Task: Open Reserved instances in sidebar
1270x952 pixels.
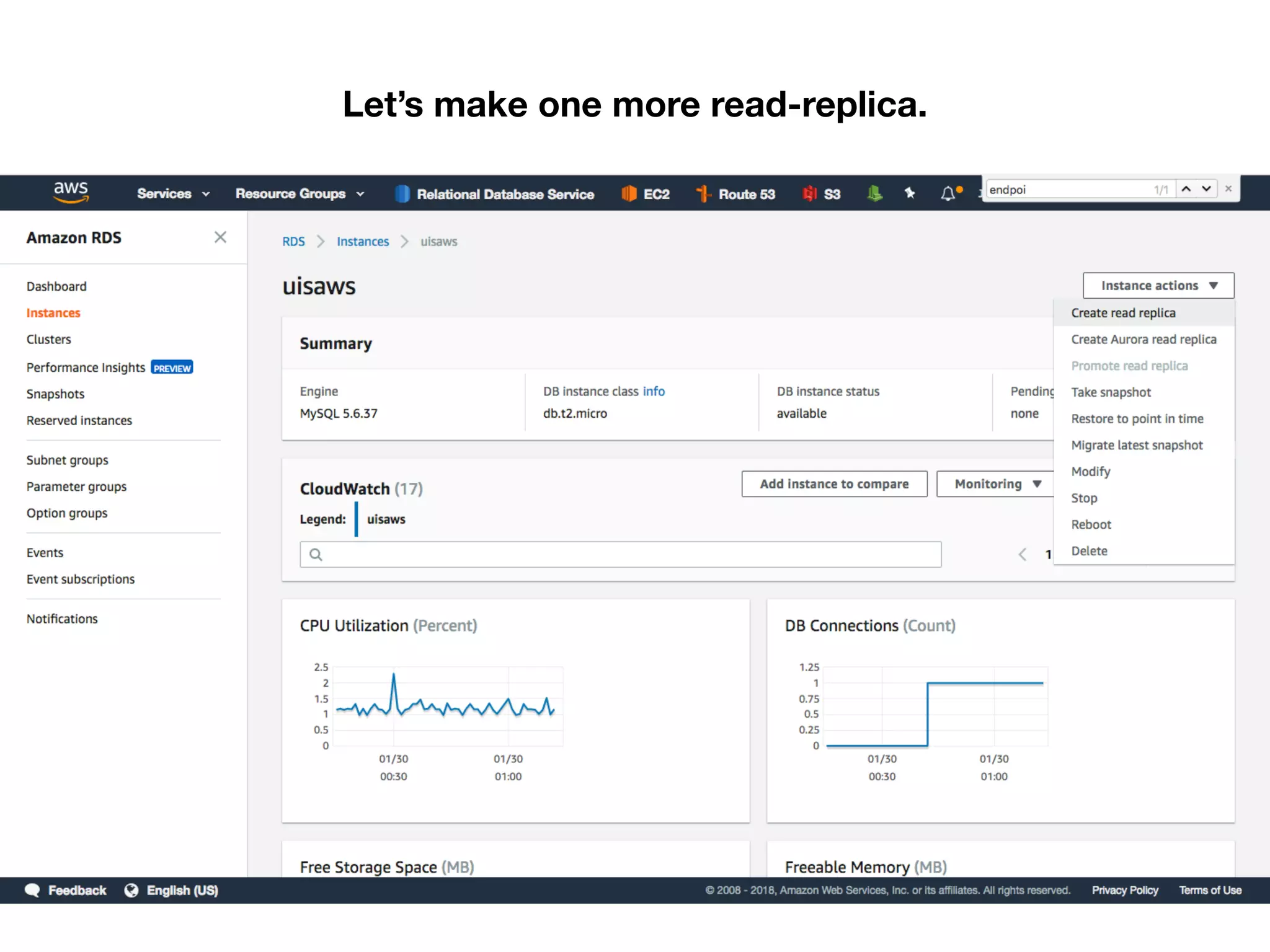Action: (79, 421)
